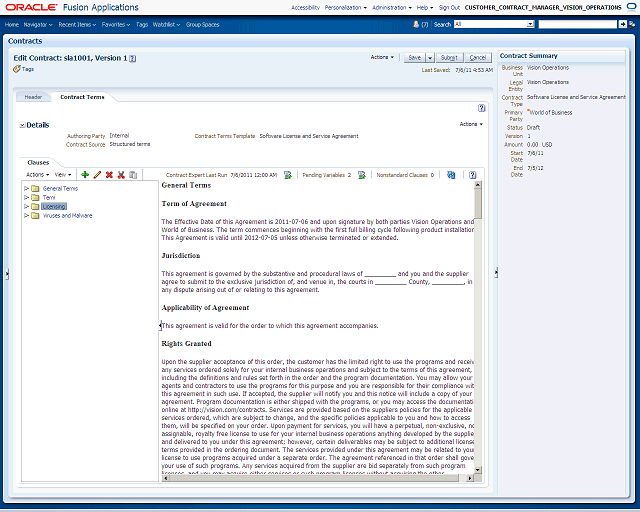Click the paste clipboard icon in Clauses toolbar
This screenshot has height=512, width=640.
(x=133, y=175)
